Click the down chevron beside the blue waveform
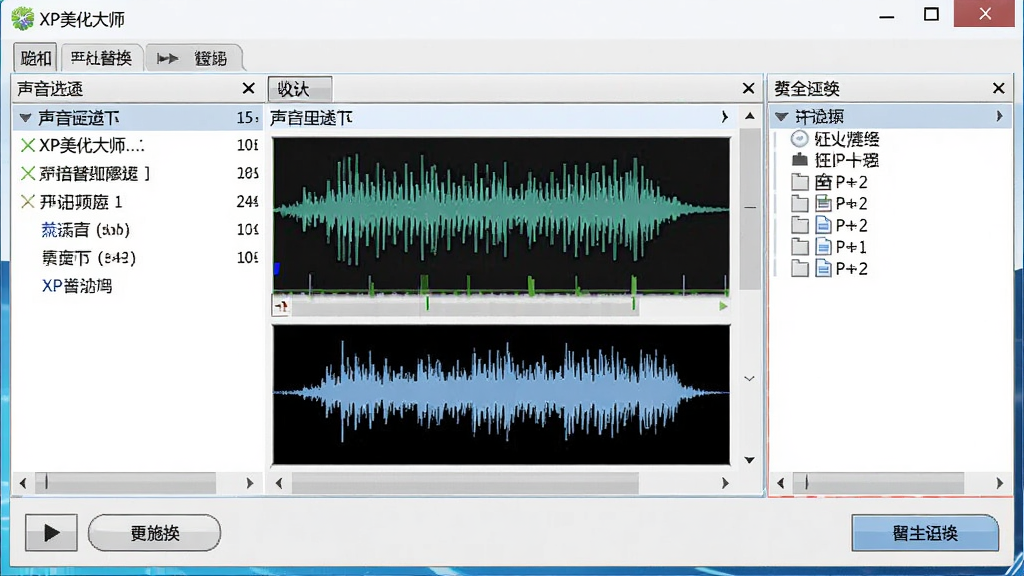The width and height of the screenshot is (1024, 576). (x=749, y=379)
